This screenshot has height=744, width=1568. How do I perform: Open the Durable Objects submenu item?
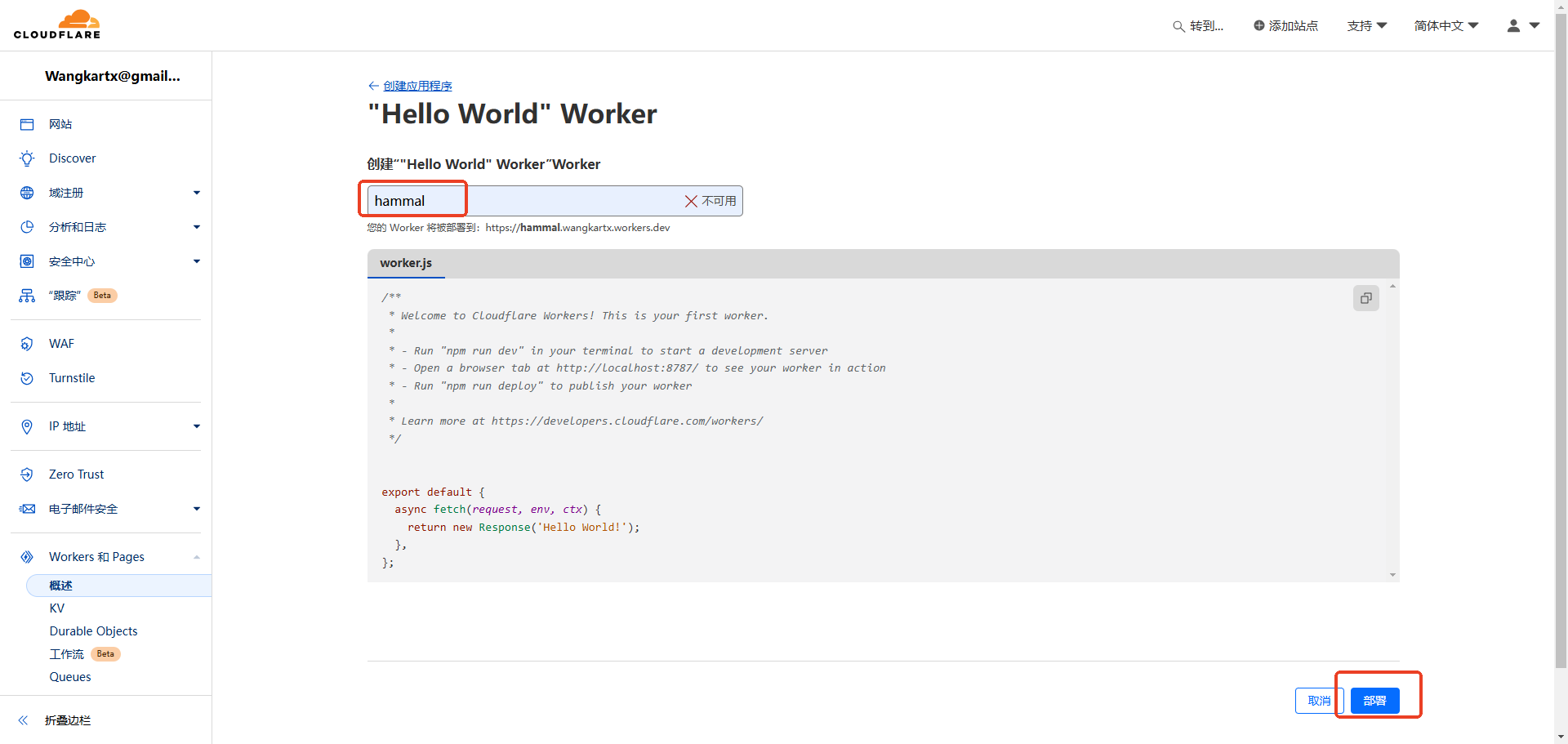[x=93, y=631]
